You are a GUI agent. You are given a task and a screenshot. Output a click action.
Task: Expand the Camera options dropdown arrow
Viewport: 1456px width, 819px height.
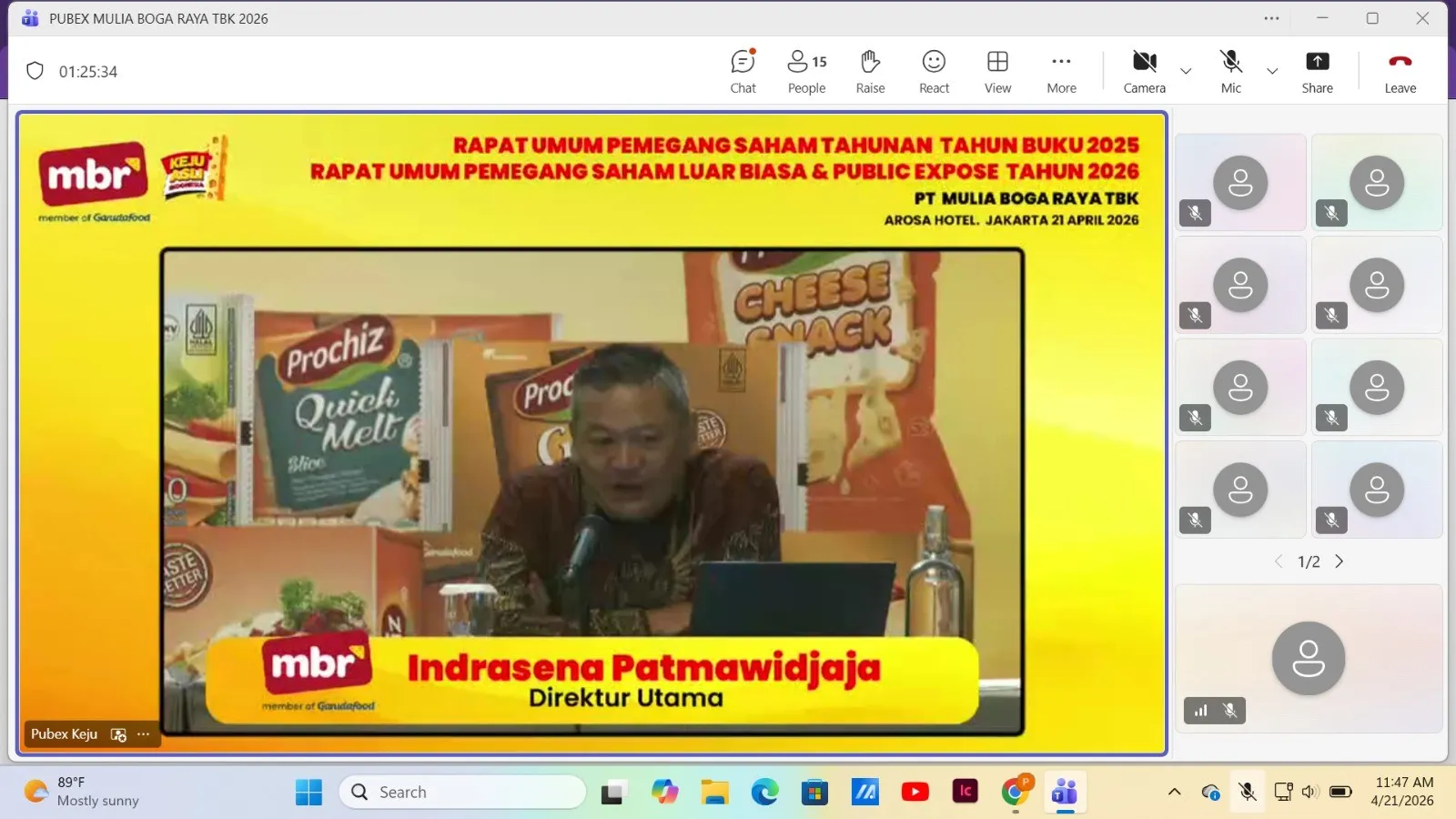[x=1186, y=71]
